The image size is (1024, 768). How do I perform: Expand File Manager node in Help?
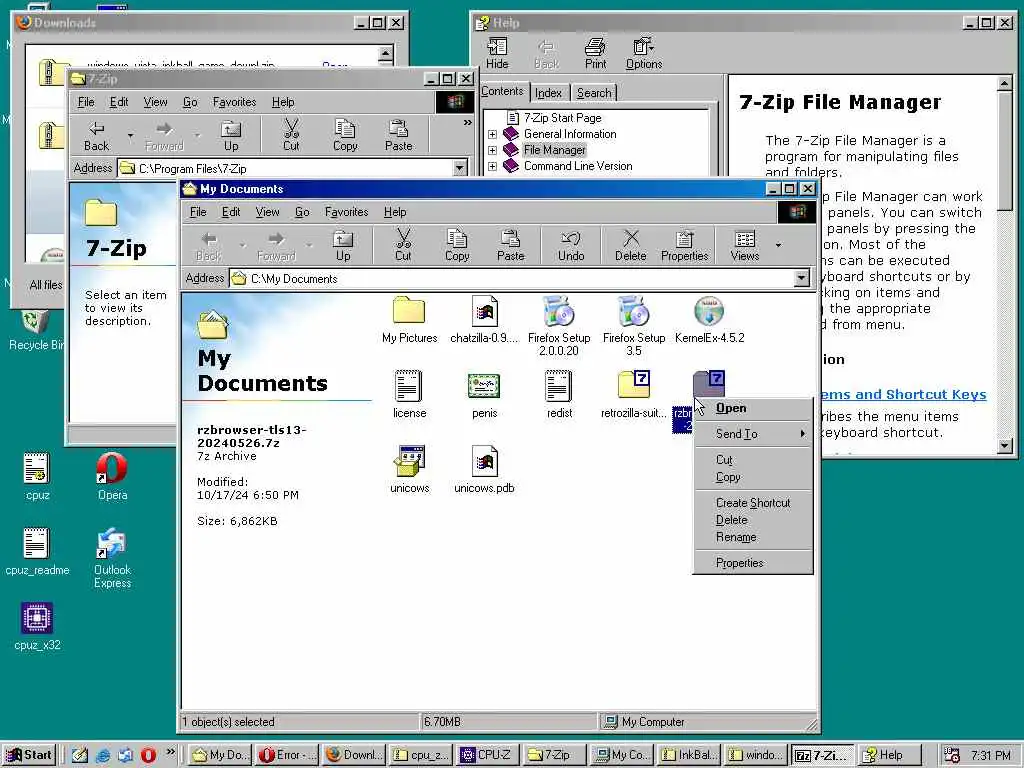pyautogui.click(x=492, y=150)
